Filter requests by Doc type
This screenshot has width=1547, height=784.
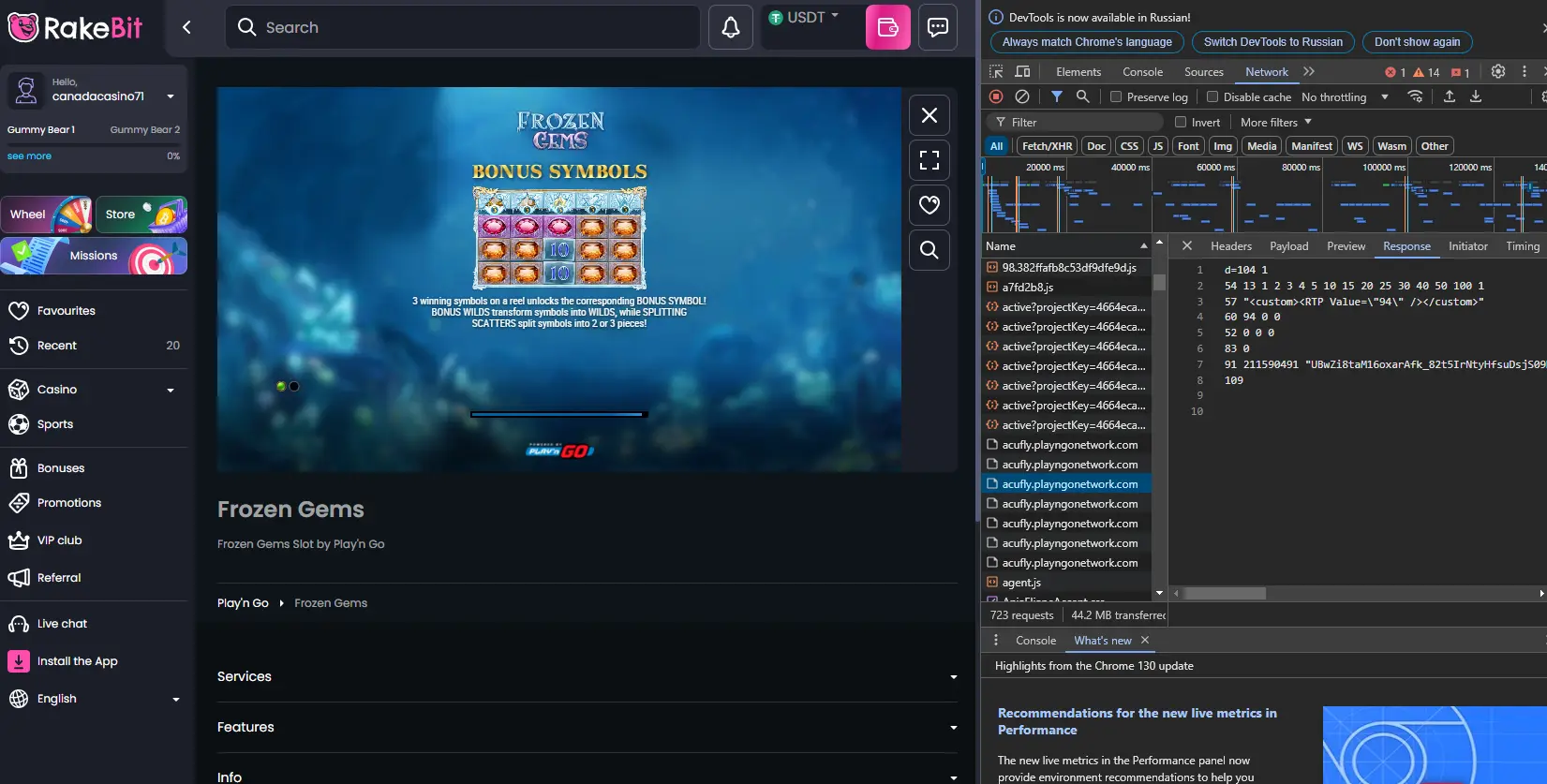point(1096,146)
